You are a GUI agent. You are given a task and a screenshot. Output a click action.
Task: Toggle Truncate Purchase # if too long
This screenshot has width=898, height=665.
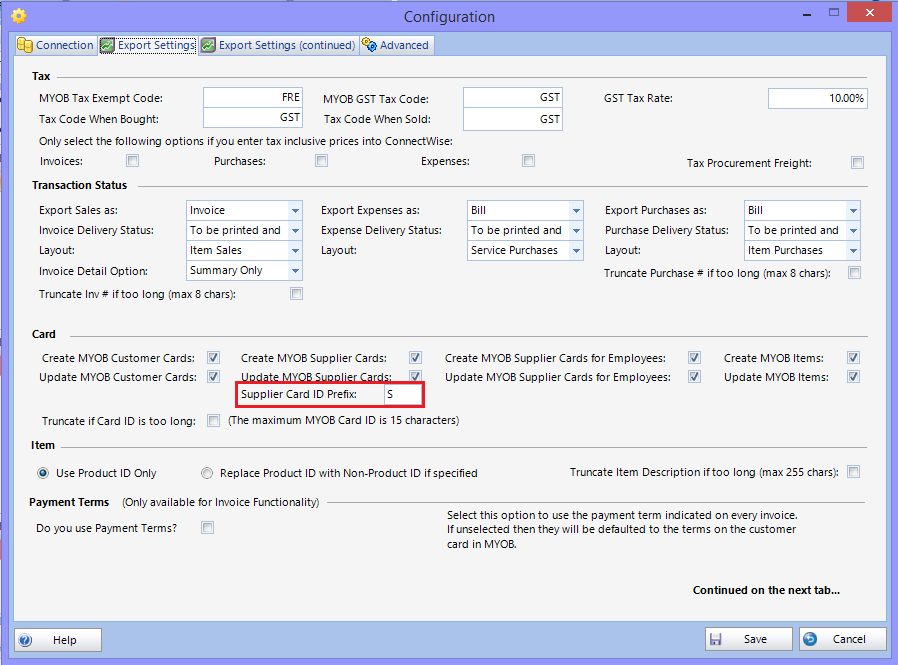854,273
